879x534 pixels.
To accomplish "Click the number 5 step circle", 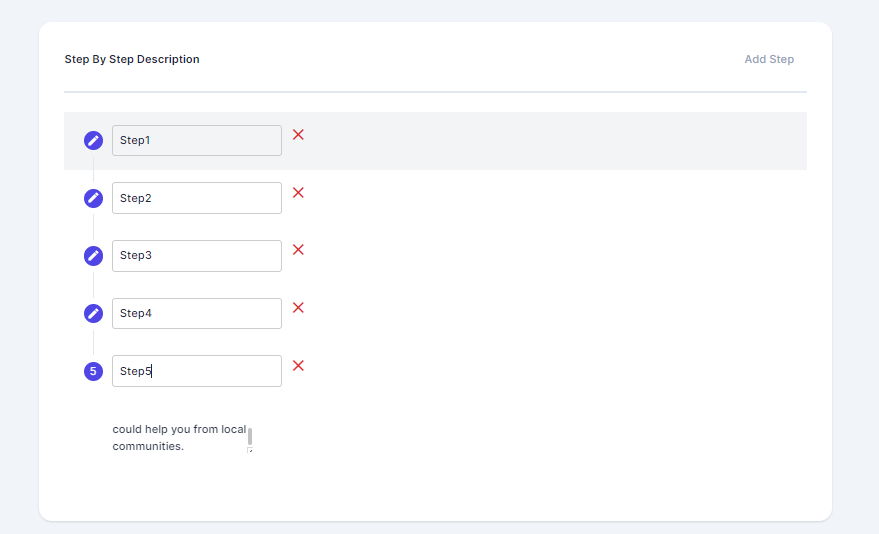I will point(93,372).
